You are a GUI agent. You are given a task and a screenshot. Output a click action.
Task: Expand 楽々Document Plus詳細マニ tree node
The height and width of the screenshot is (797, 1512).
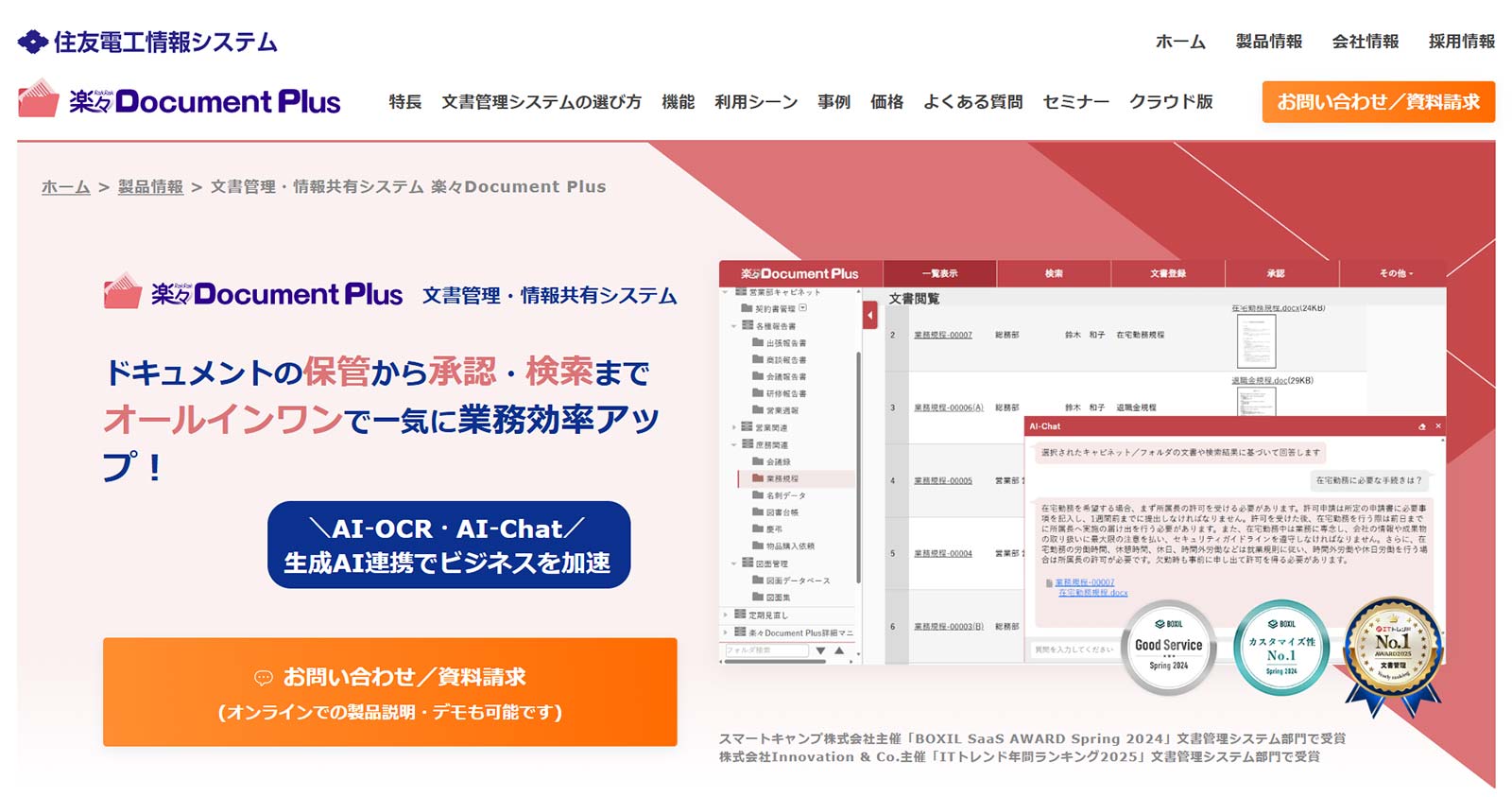pos(727,632)
